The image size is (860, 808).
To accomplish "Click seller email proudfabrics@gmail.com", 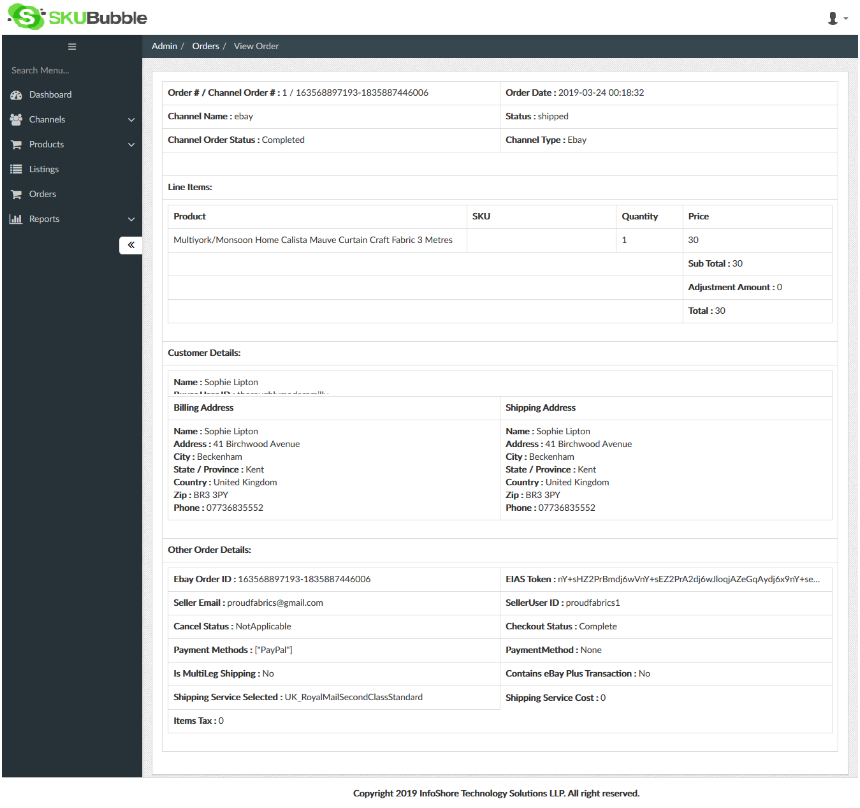I will pos(275,602).
